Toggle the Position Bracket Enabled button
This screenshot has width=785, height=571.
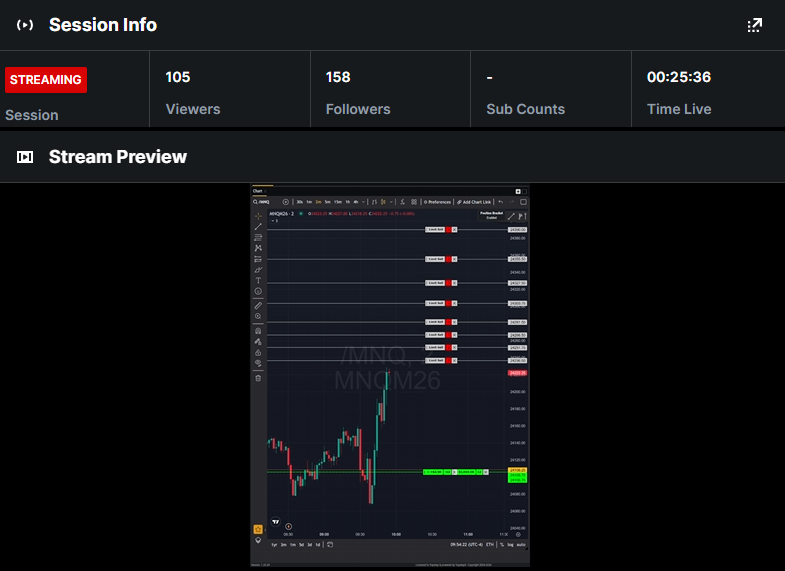[492, 215]
